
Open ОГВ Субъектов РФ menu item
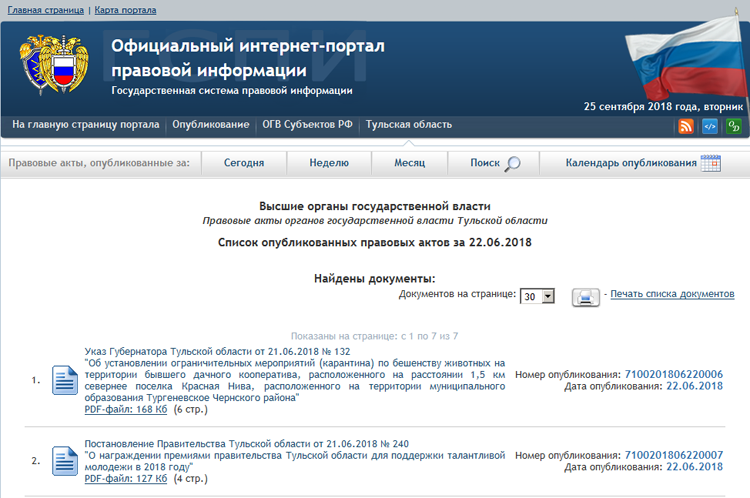coord(307,125)
